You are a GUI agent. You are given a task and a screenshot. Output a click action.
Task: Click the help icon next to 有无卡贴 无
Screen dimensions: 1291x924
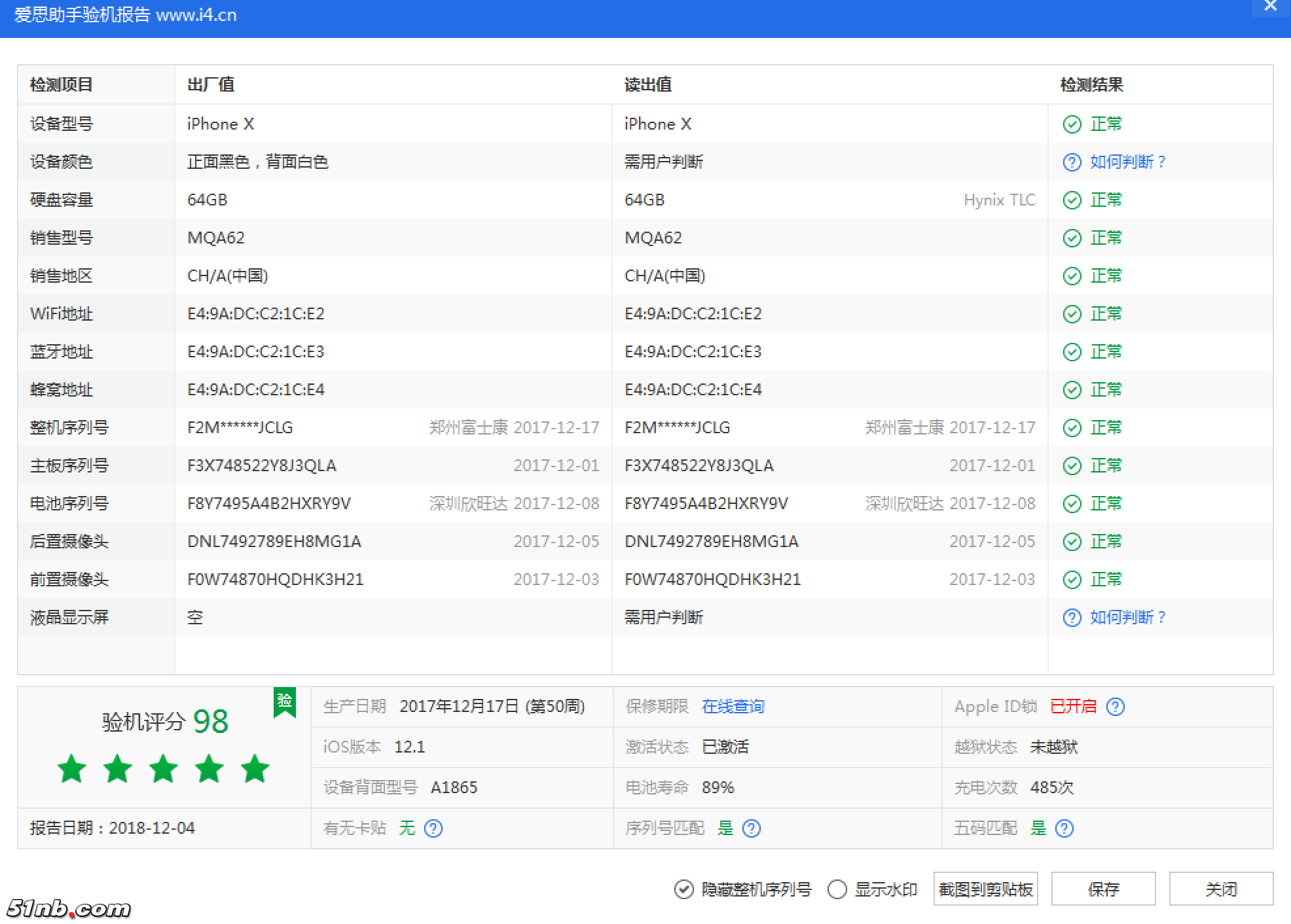(x=434, y=828)
